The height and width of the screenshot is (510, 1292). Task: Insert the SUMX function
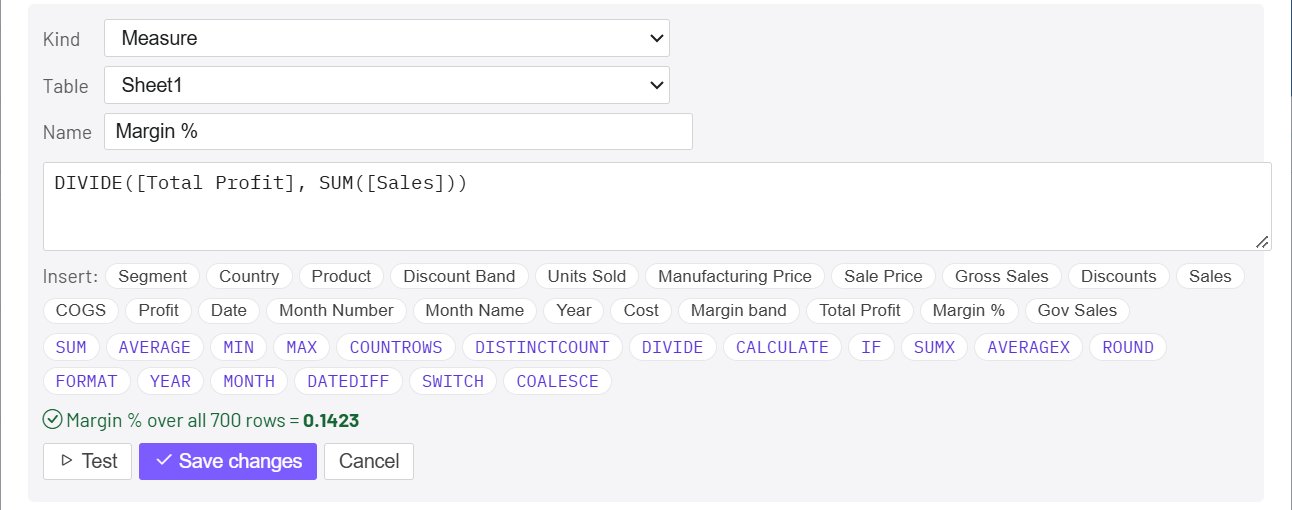point(934,347)
